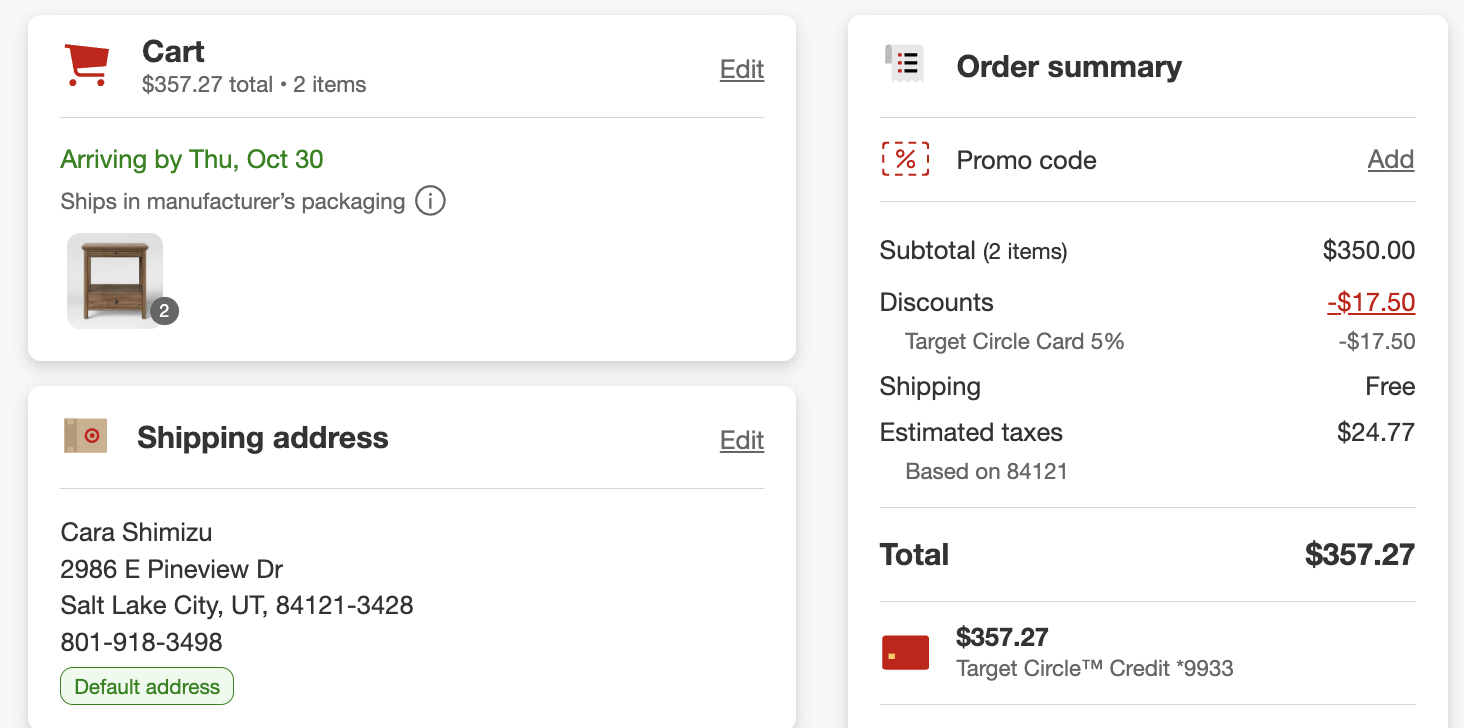Click the Arriving by Thu, Oct 30 text
The width and height of the screenshot is (1464, 728).
point(192,160)
